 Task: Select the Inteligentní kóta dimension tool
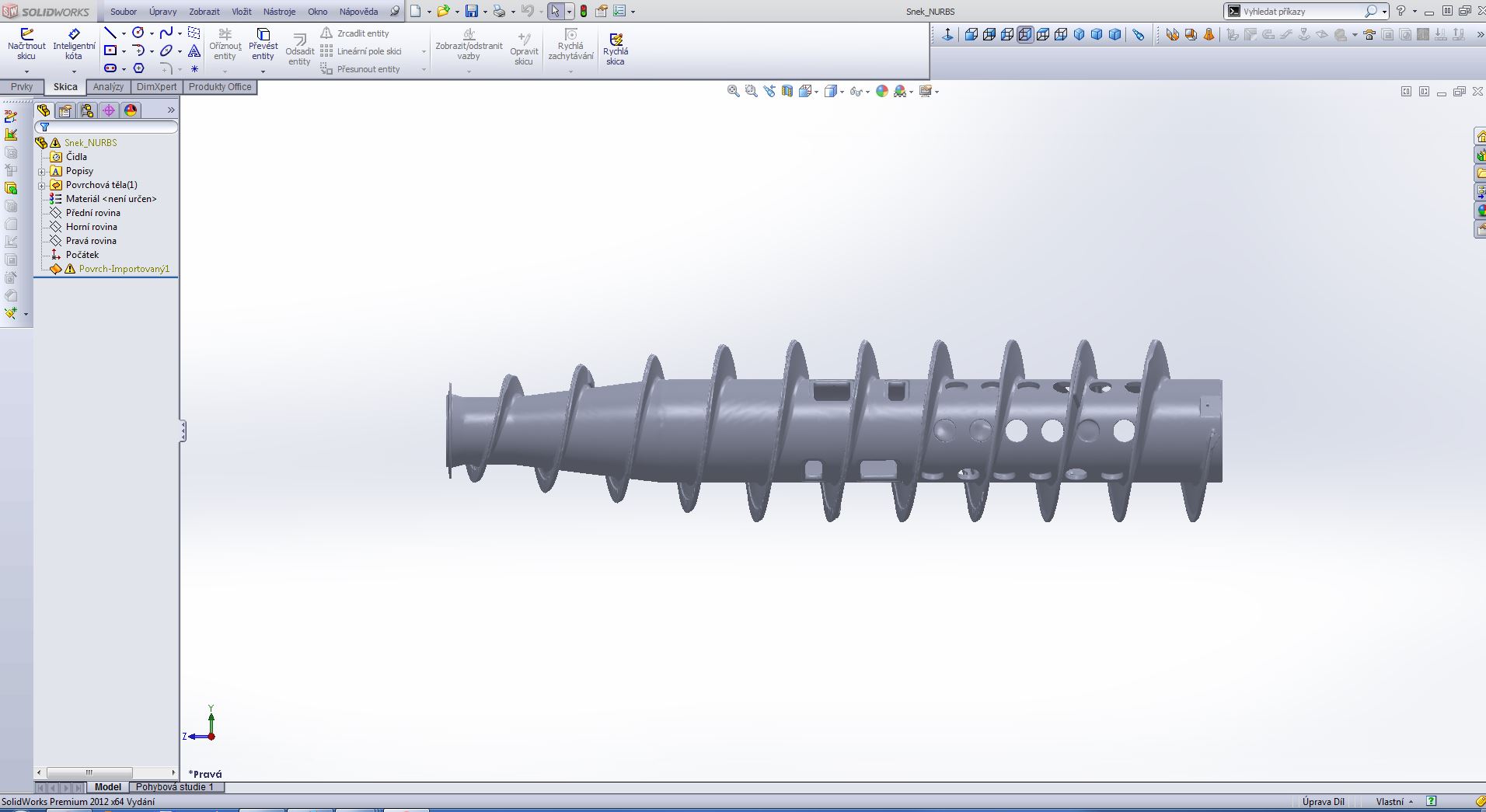point(74,44)
